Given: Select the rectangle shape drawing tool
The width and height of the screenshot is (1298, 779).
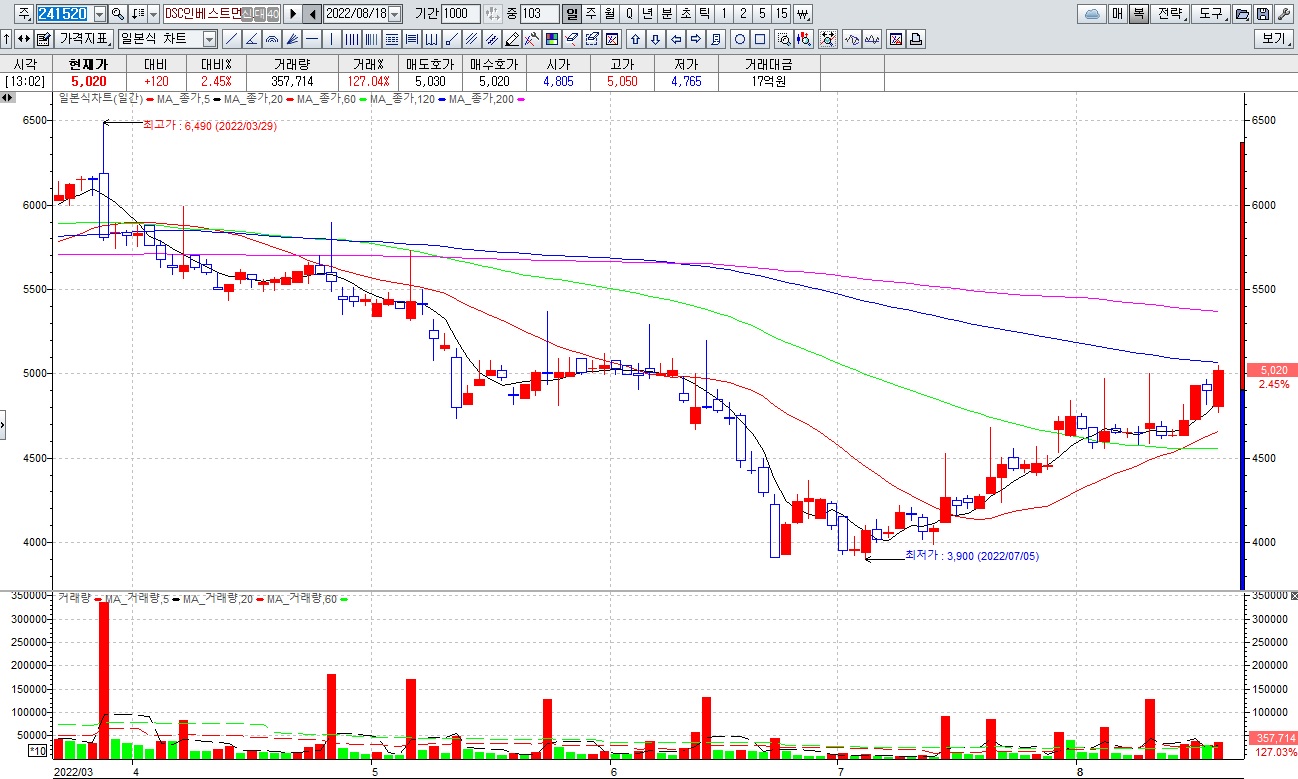Looking at the screenshot, I should point(760,39).
